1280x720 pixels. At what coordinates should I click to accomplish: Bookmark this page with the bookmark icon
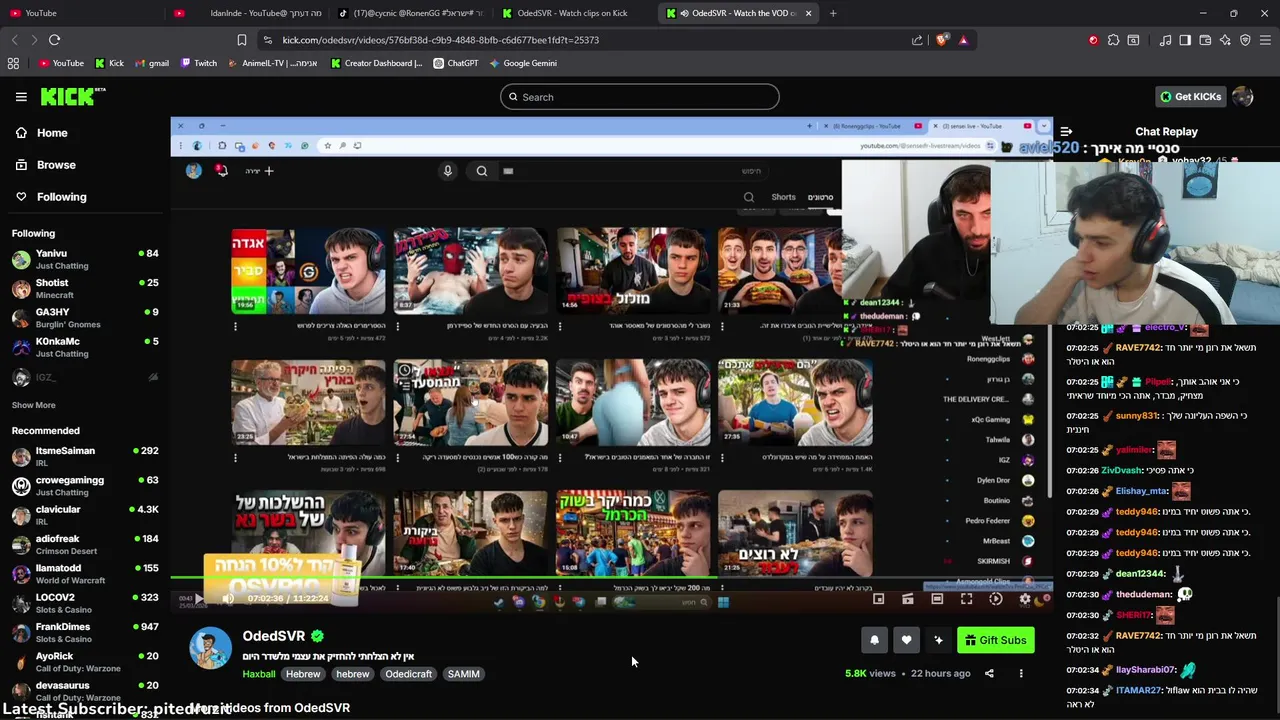(x=241, y=40)
